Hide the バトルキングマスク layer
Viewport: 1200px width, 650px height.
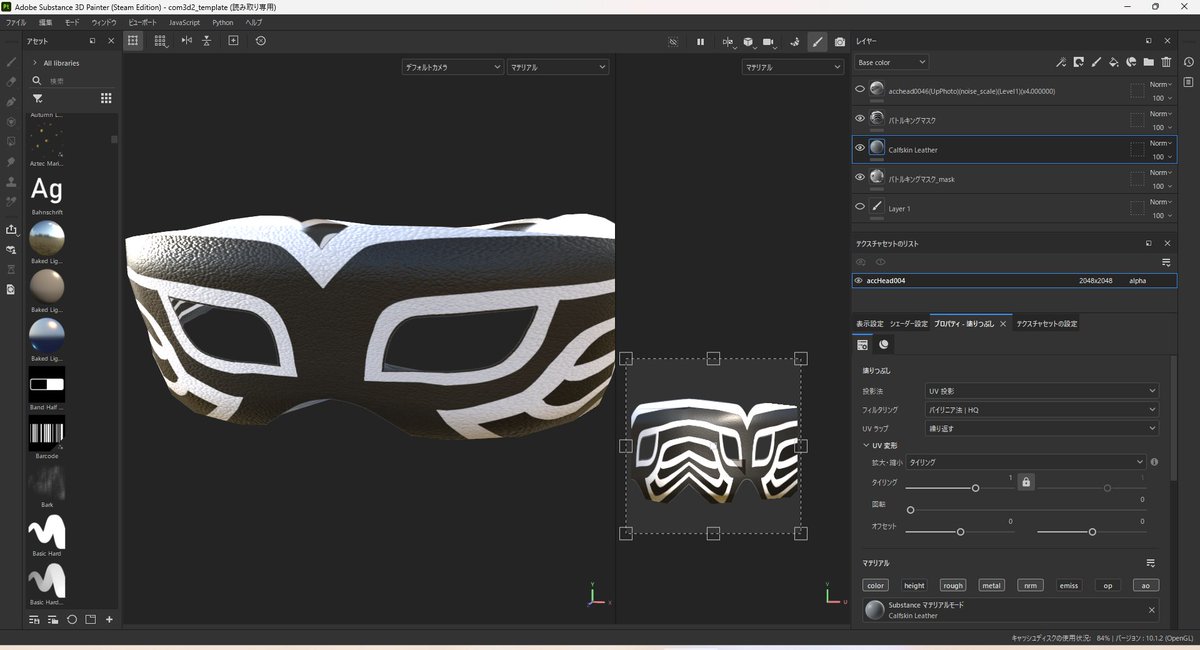tap(859, 119)
